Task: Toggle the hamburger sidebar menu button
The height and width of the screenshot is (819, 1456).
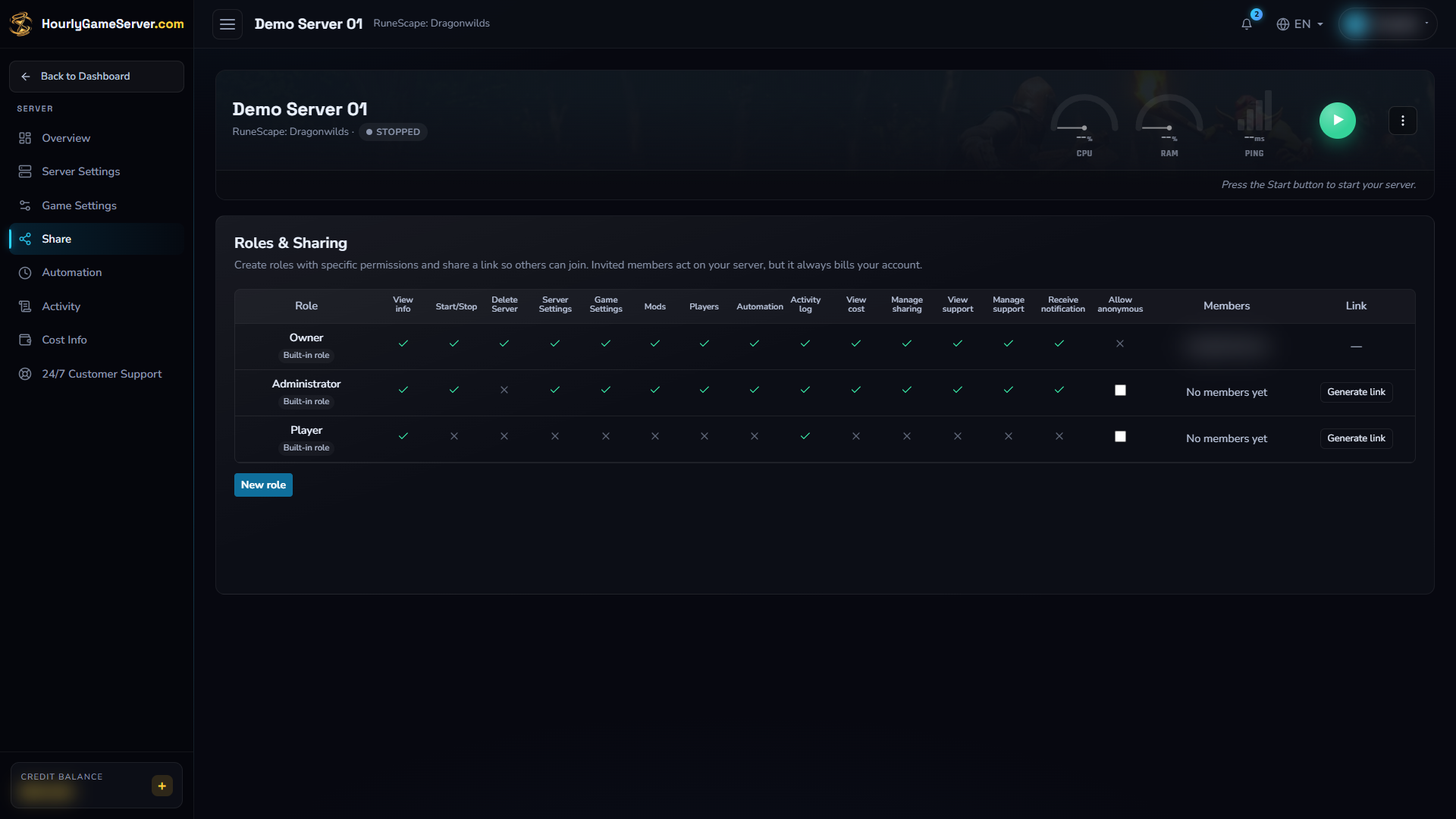Action: click(227, 24)
